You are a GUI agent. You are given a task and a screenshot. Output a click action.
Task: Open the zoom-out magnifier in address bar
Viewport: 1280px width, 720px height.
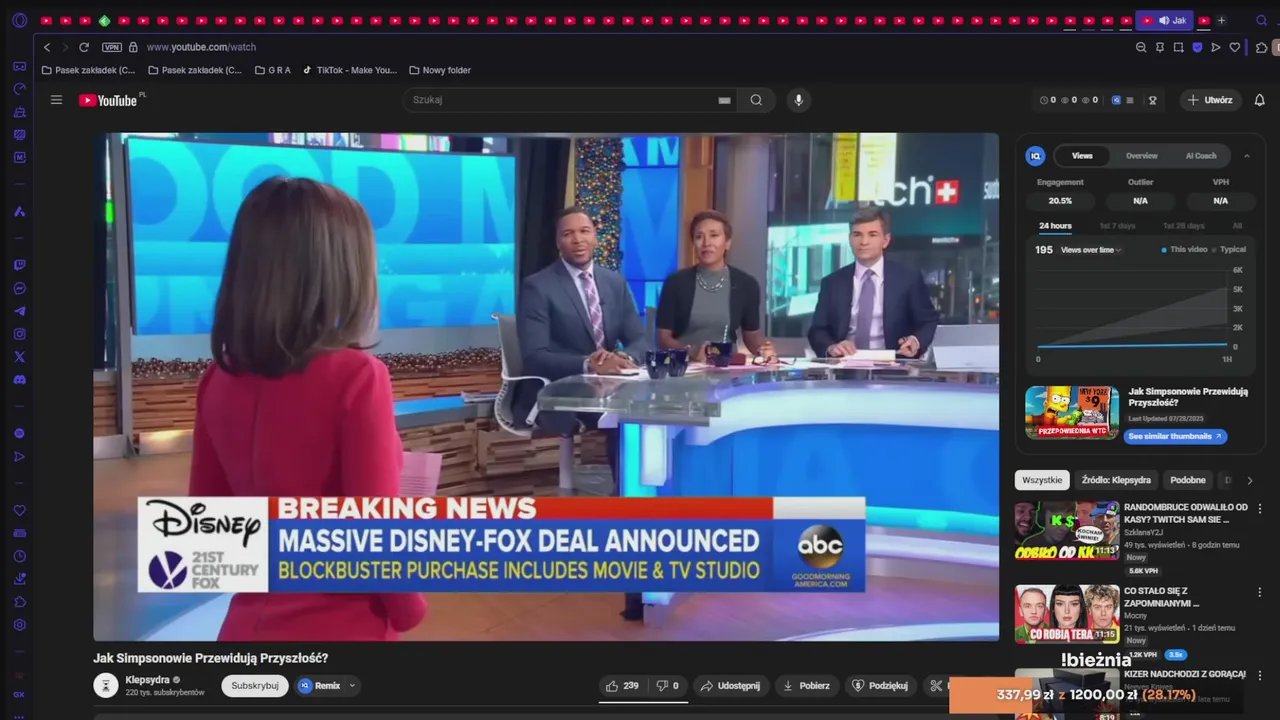(1141, 47)
